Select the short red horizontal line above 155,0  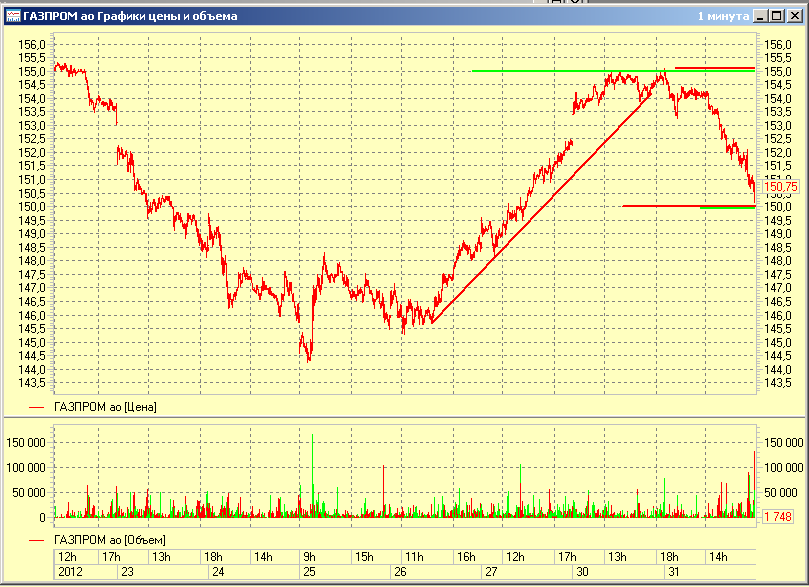(x=714, y=68)
